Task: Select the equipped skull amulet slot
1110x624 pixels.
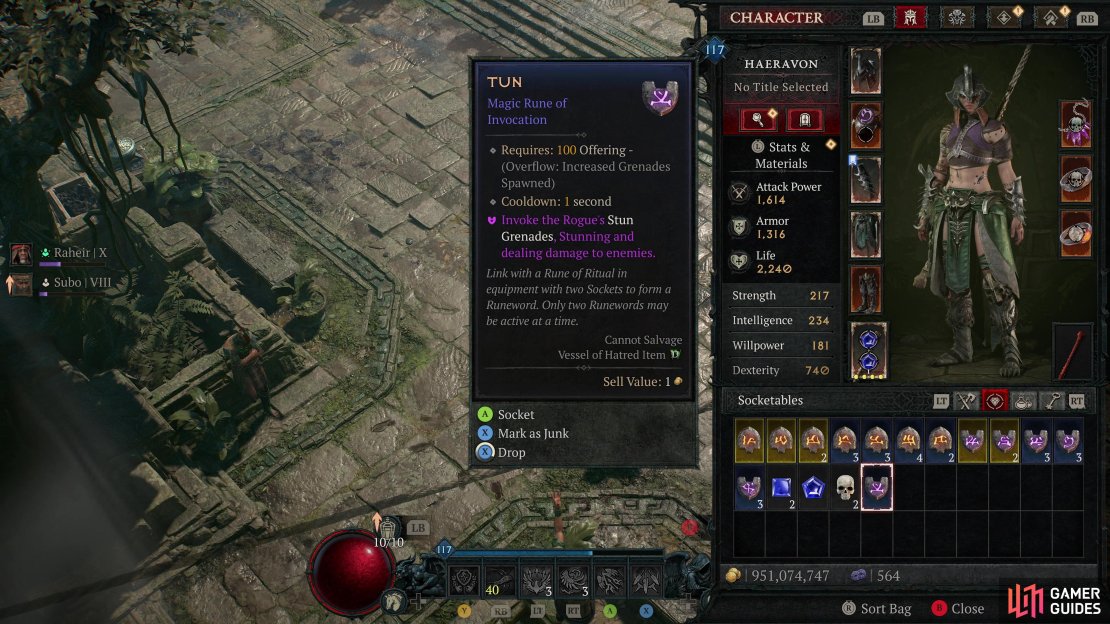Action: point(1075,124)
